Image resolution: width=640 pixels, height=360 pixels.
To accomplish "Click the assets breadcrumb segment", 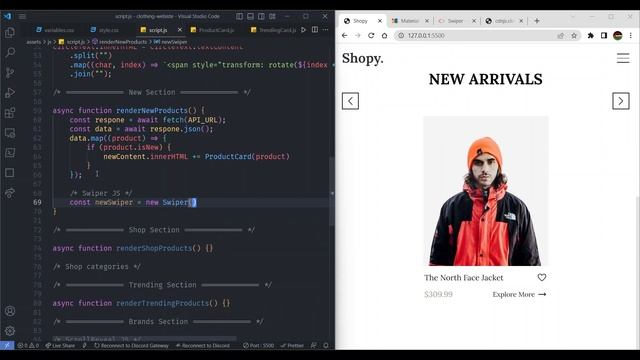I will coord(33,42).
